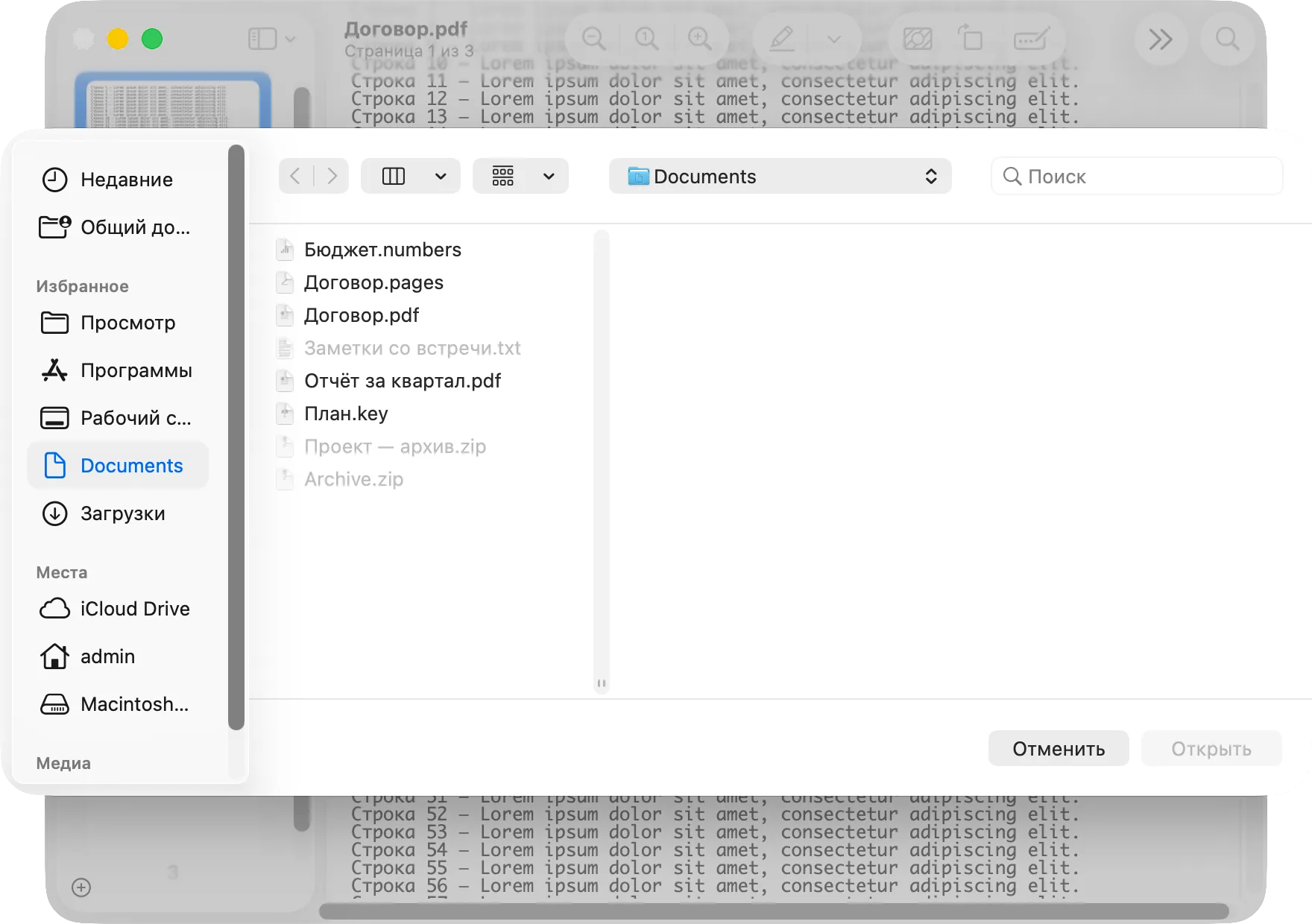
Task: Activate the markup pen tool in Preview
Action: pos(782,39)
